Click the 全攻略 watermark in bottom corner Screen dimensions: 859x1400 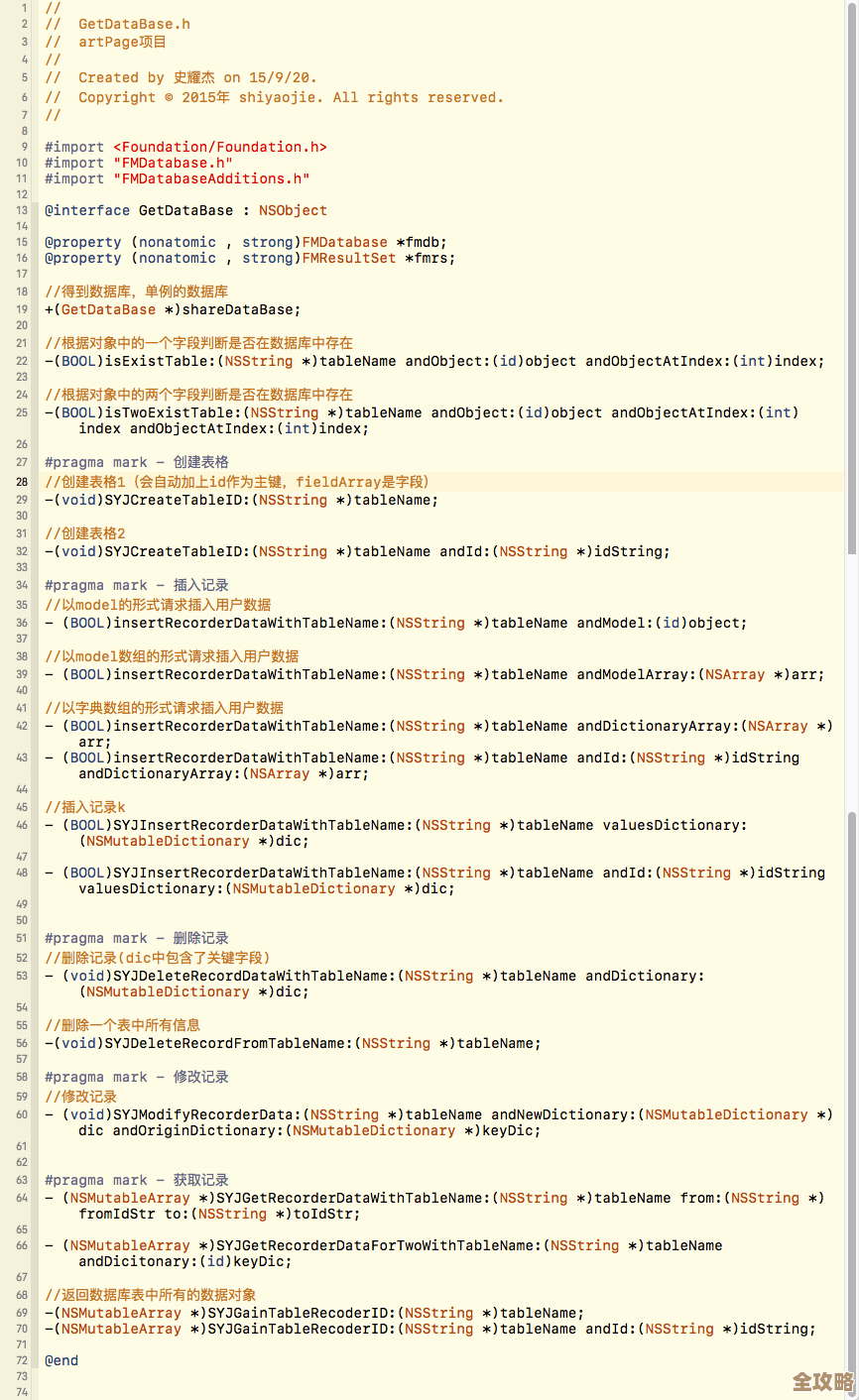(822, 1381)
